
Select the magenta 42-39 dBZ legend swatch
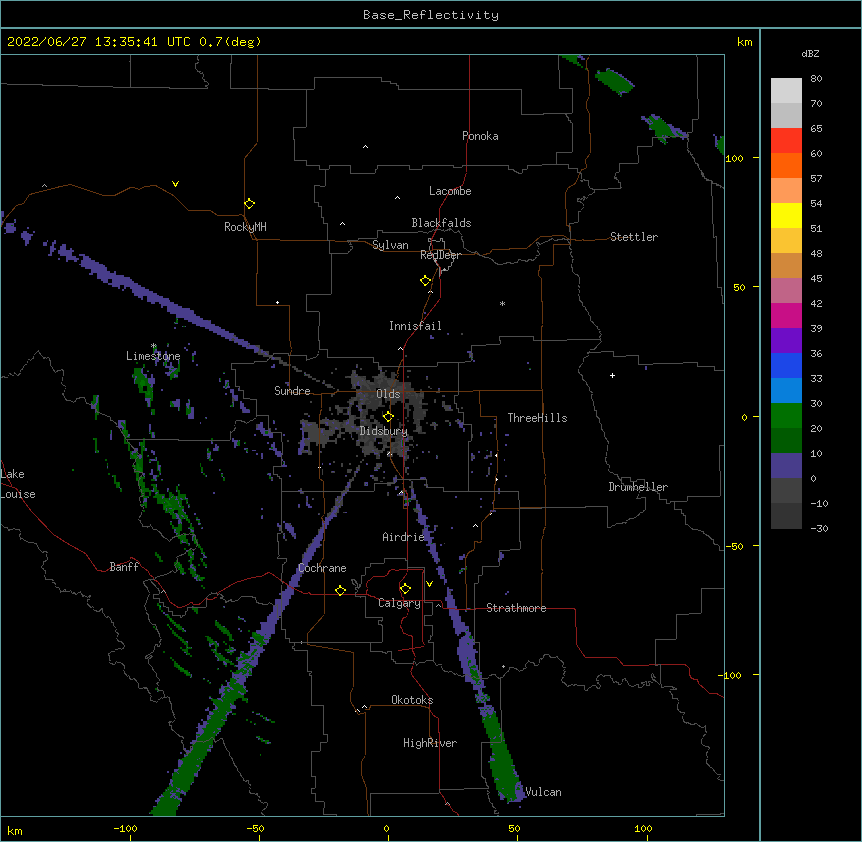pyautogui.click(x=786, y=315)
